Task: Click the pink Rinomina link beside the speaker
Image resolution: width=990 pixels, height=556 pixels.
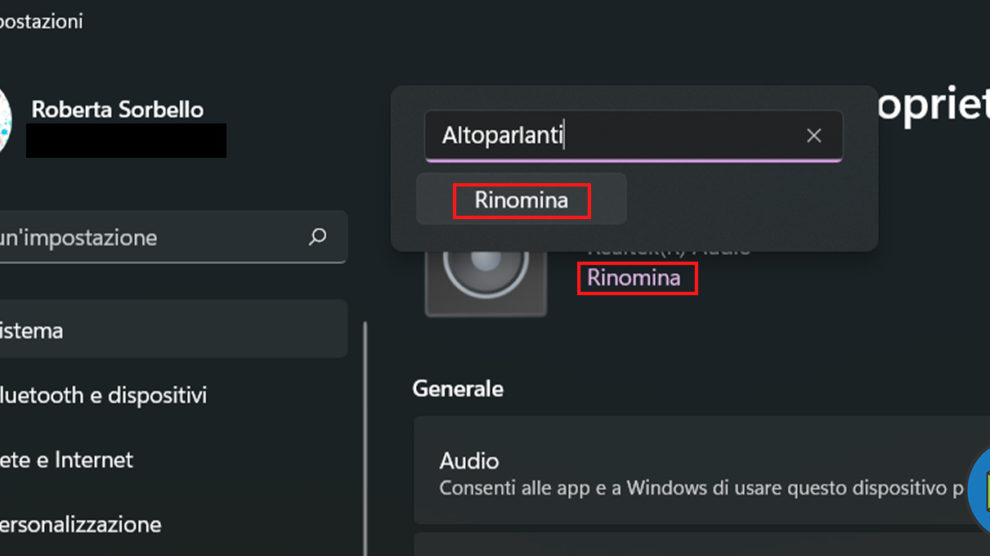Action: pos(634,278)
